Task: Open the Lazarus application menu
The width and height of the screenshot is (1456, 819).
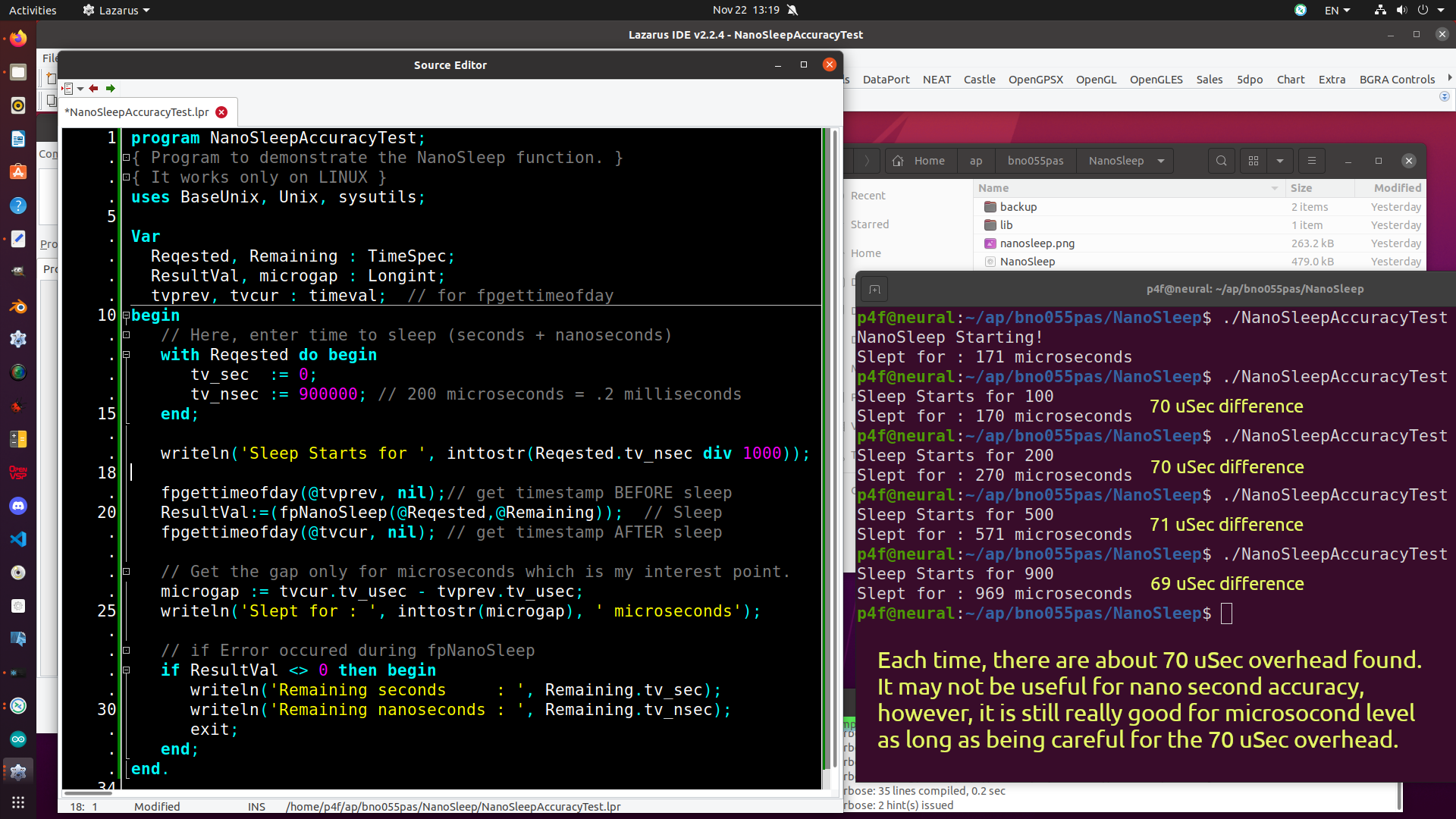Action: click(x=113, y=10)
